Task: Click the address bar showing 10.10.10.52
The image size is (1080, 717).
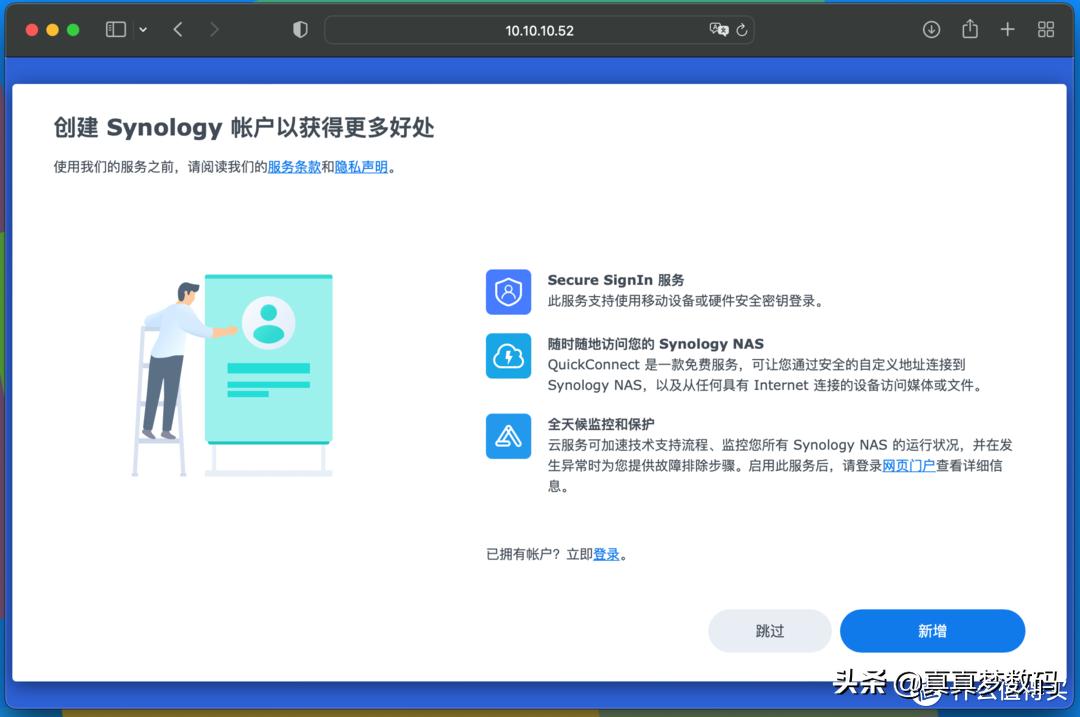Action: (x=539, y=30)
